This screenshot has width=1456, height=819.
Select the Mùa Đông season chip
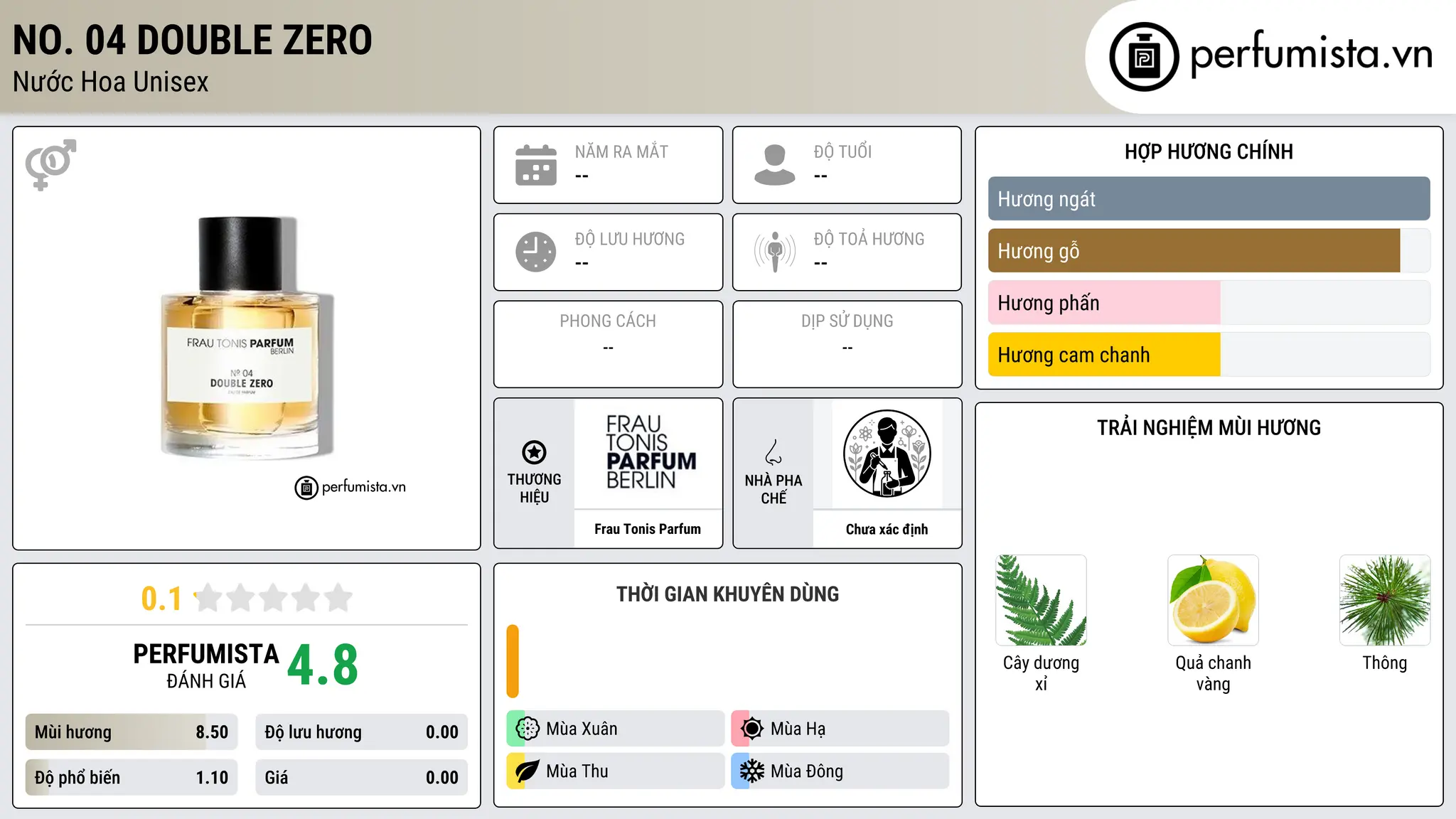[840, 771]
